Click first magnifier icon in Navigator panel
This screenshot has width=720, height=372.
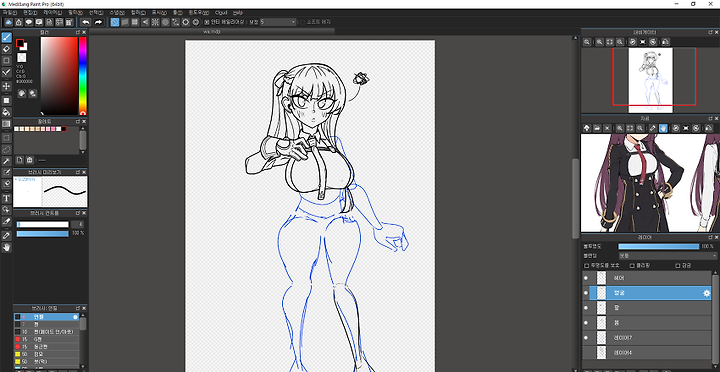(587, 41)
